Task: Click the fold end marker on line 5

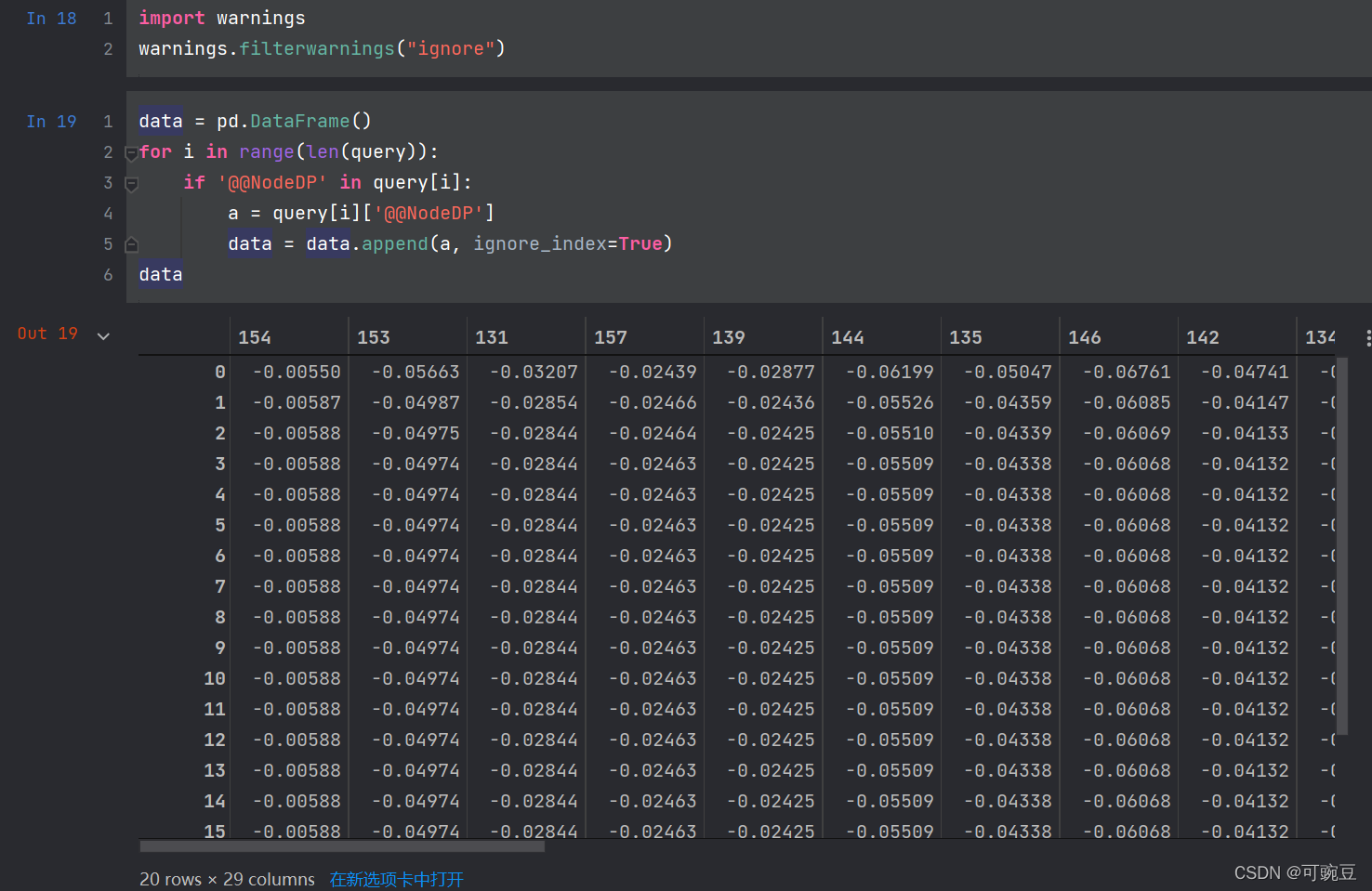Action: tap(131, 245)
